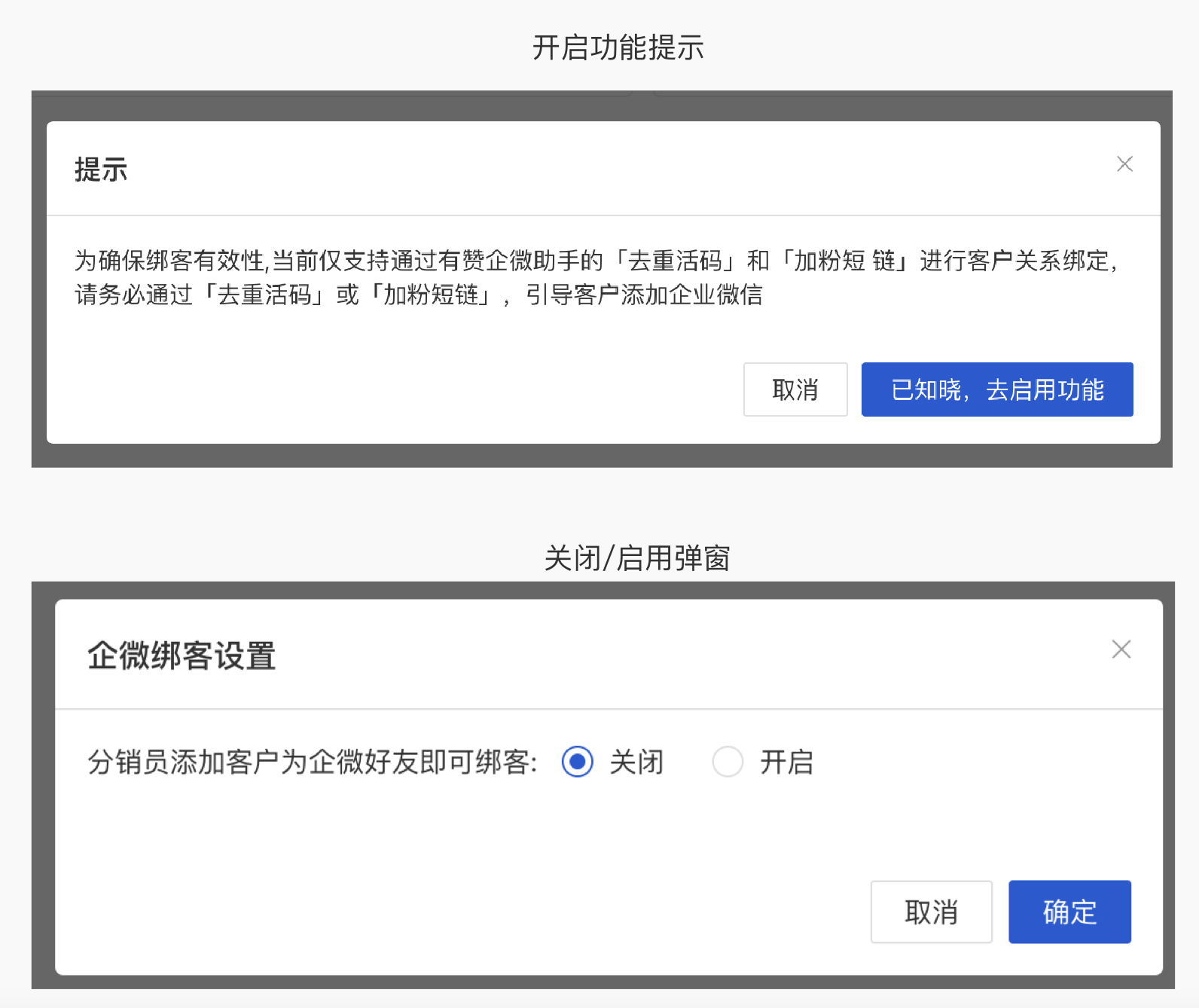1199x1008 pixels.
Task: Click the 开启功能提示 heading
Action: pos(618,47)
